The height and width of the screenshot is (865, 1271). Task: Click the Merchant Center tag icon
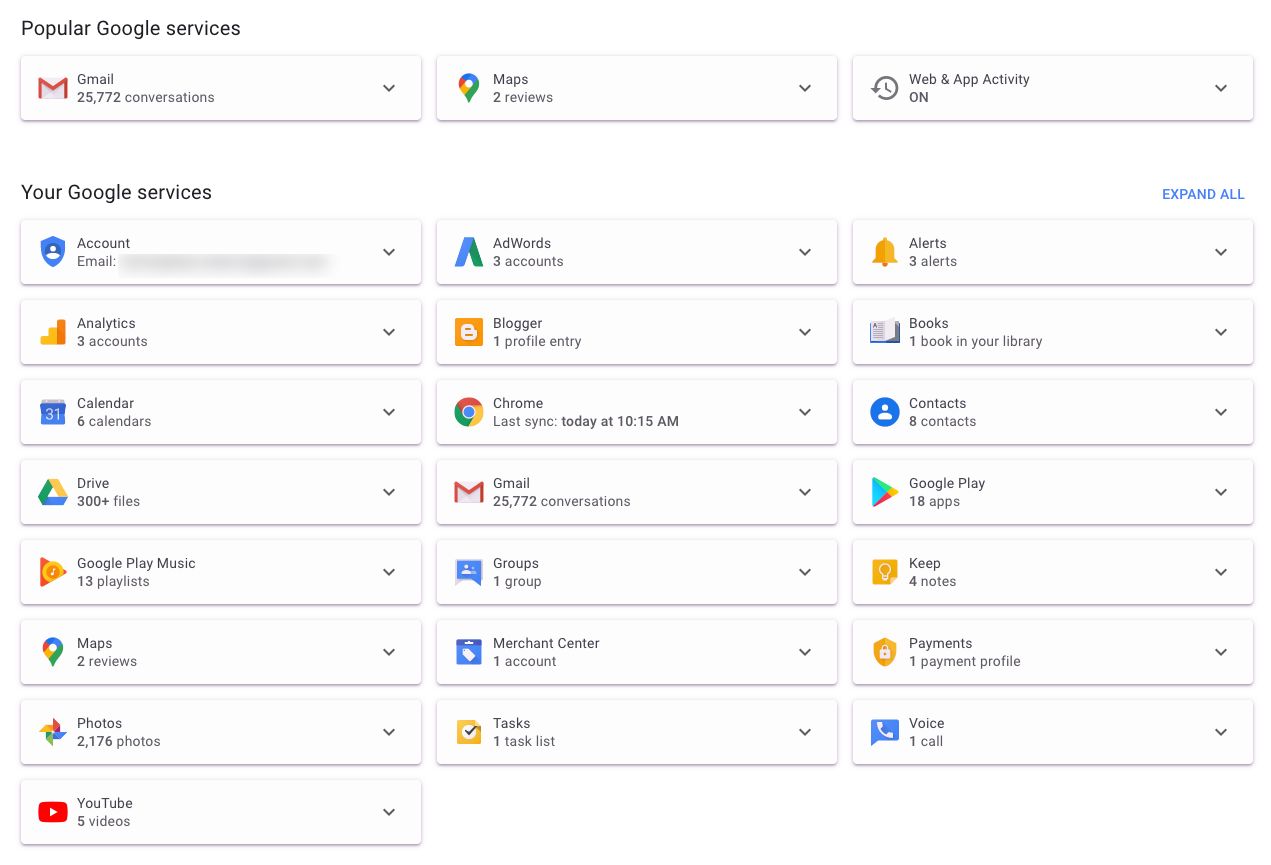tap(469, 652)
